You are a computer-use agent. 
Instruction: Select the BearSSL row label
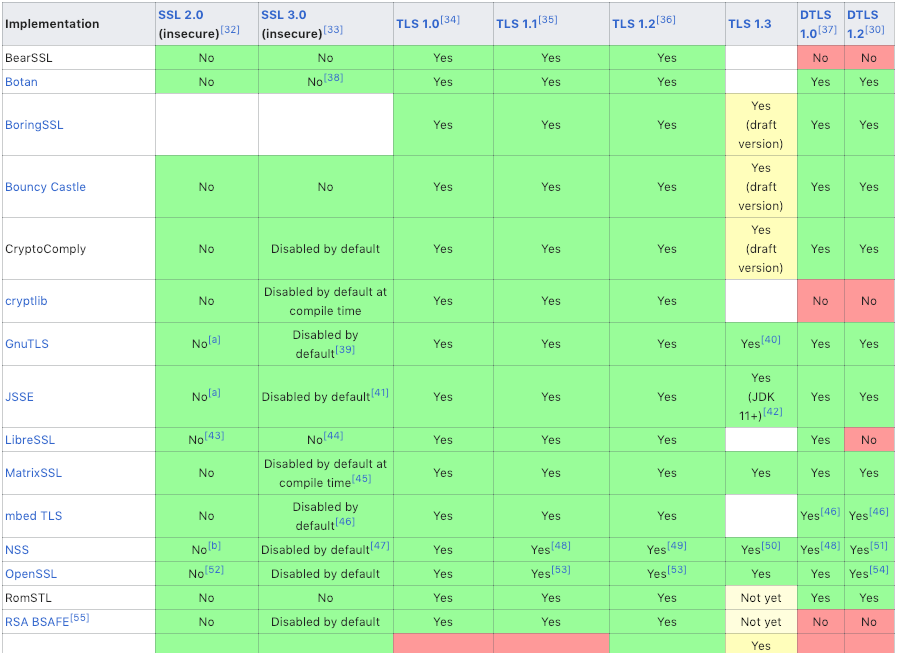[x=29, y=58]
